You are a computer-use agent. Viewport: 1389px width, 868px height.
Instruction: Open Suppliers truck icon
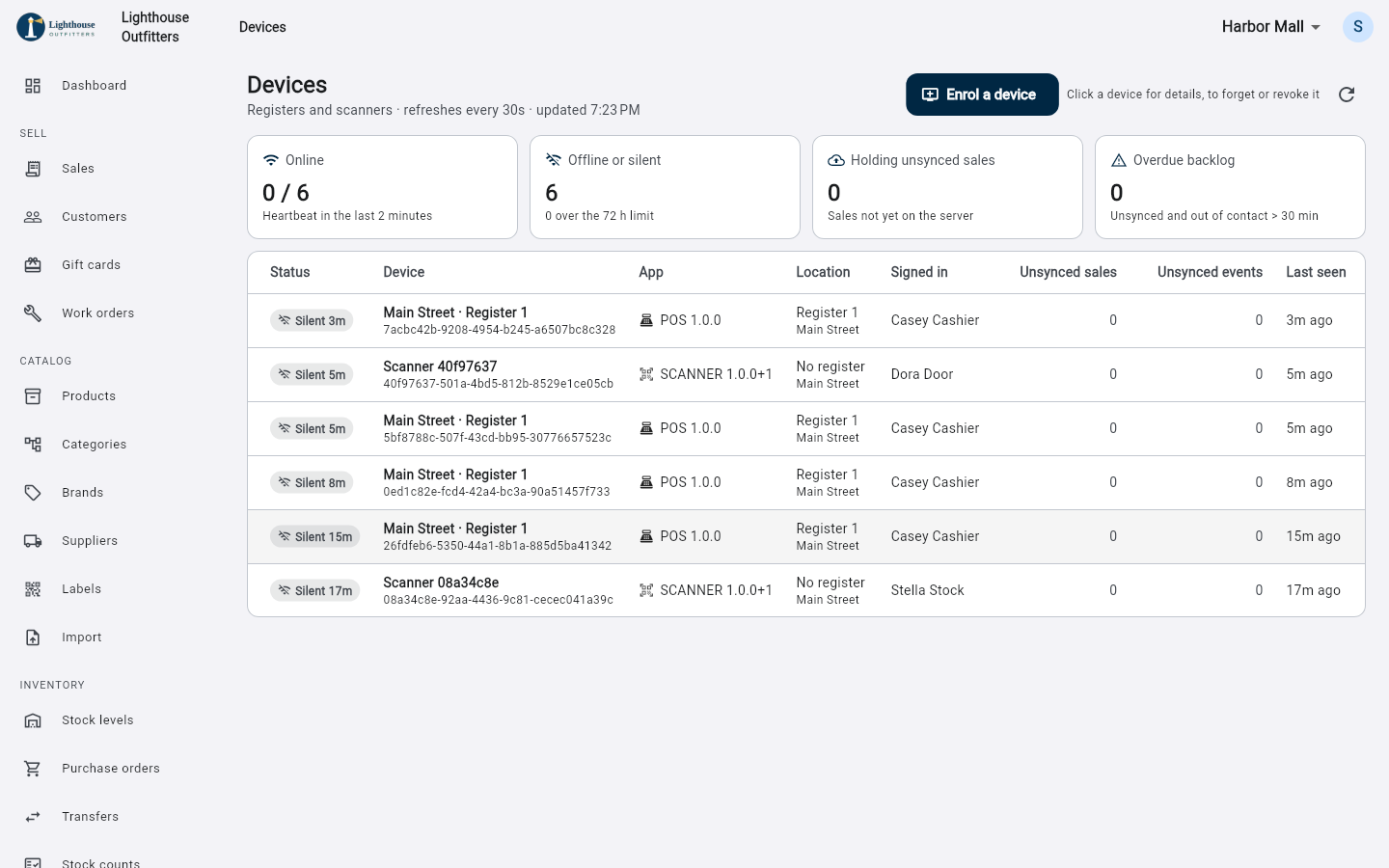click(33, 541)
